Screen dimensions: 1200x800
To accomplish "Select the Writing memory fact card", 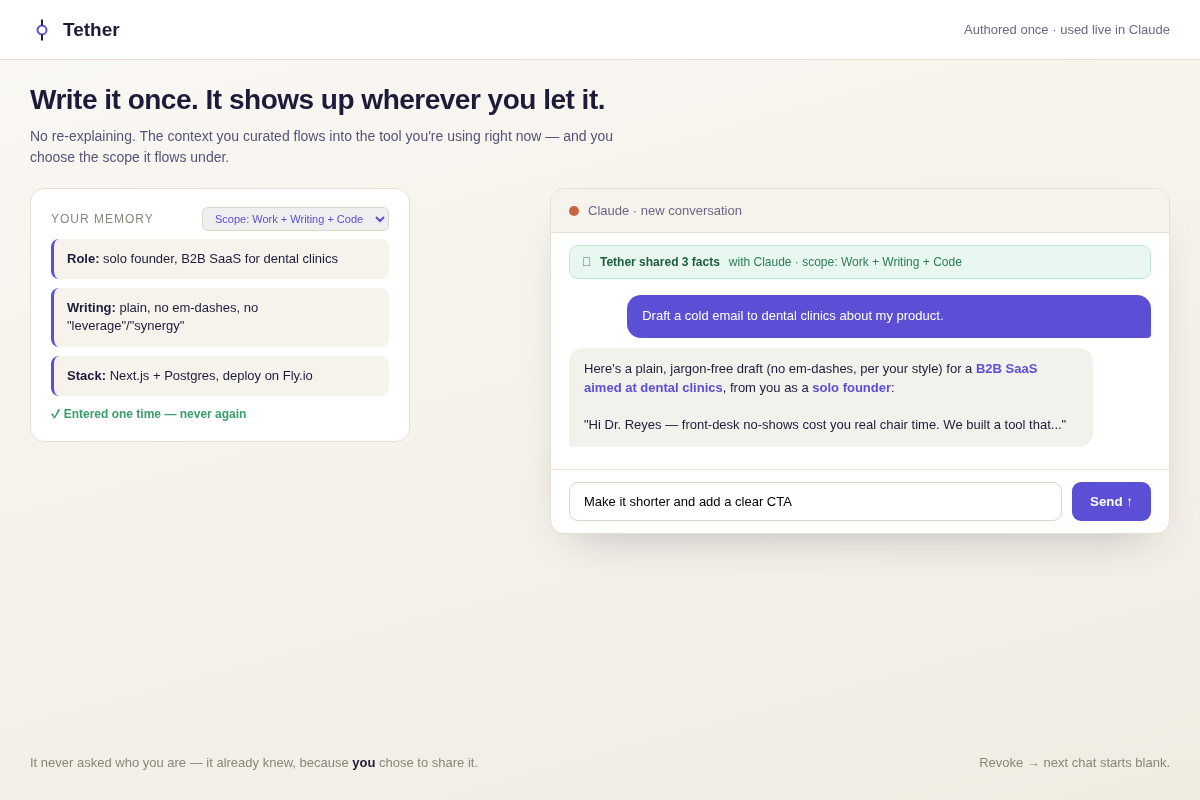I will click(x=220, y=317).
